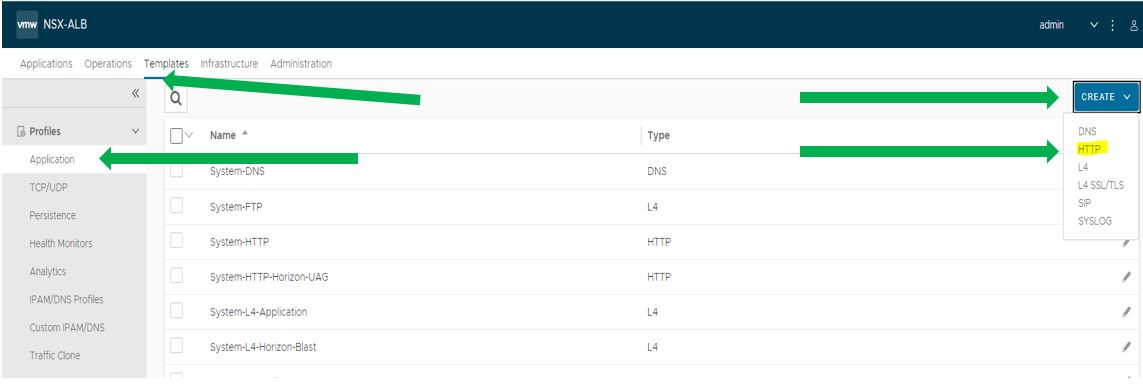Open the user profile icon

tap(1134, 26)
